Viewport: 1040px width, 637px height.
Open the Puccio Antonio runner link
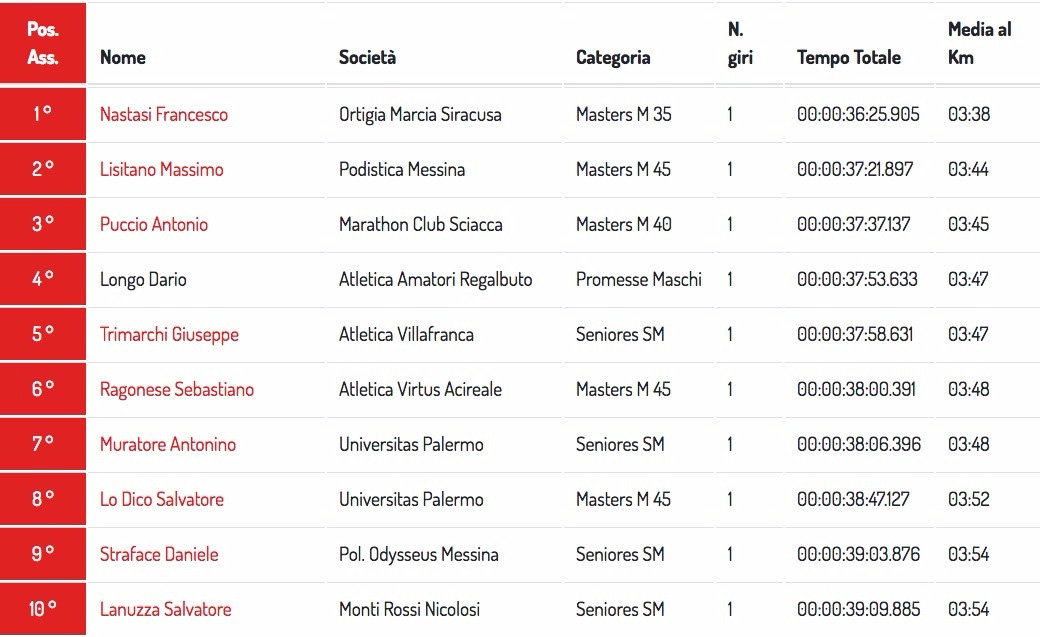(154, 224)
